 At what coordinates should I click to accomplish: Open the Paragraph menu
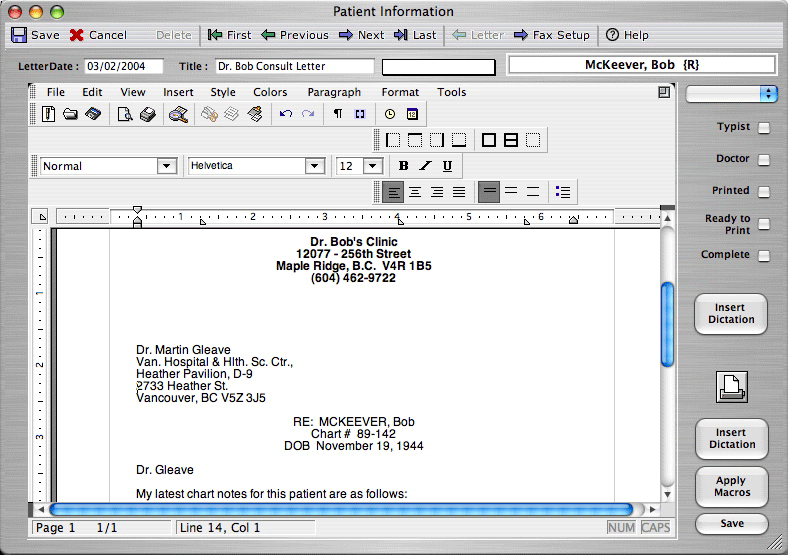pyautogui.click(x=334, y=92)
